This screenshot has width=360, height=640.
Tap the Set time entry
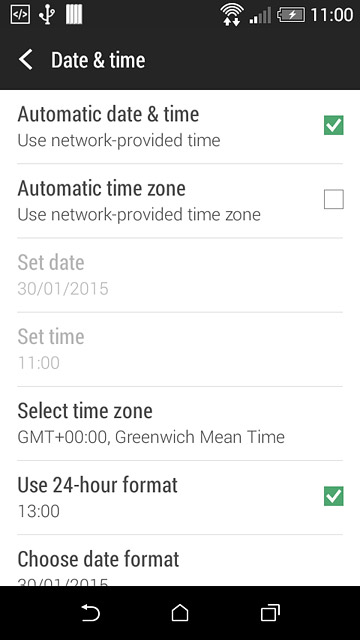180,349
